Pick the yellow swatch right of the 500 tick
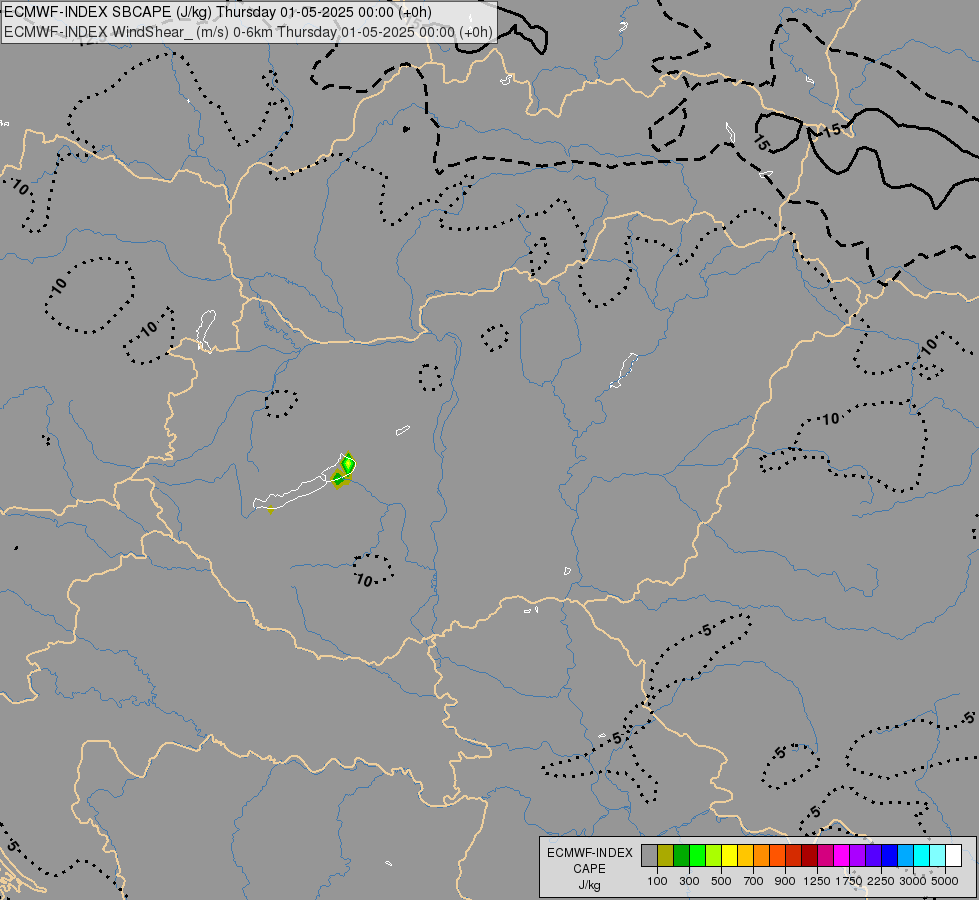Image resolution: width=979 pixels, height=900 pixels. pyautogui.click(x=729, y=856)
